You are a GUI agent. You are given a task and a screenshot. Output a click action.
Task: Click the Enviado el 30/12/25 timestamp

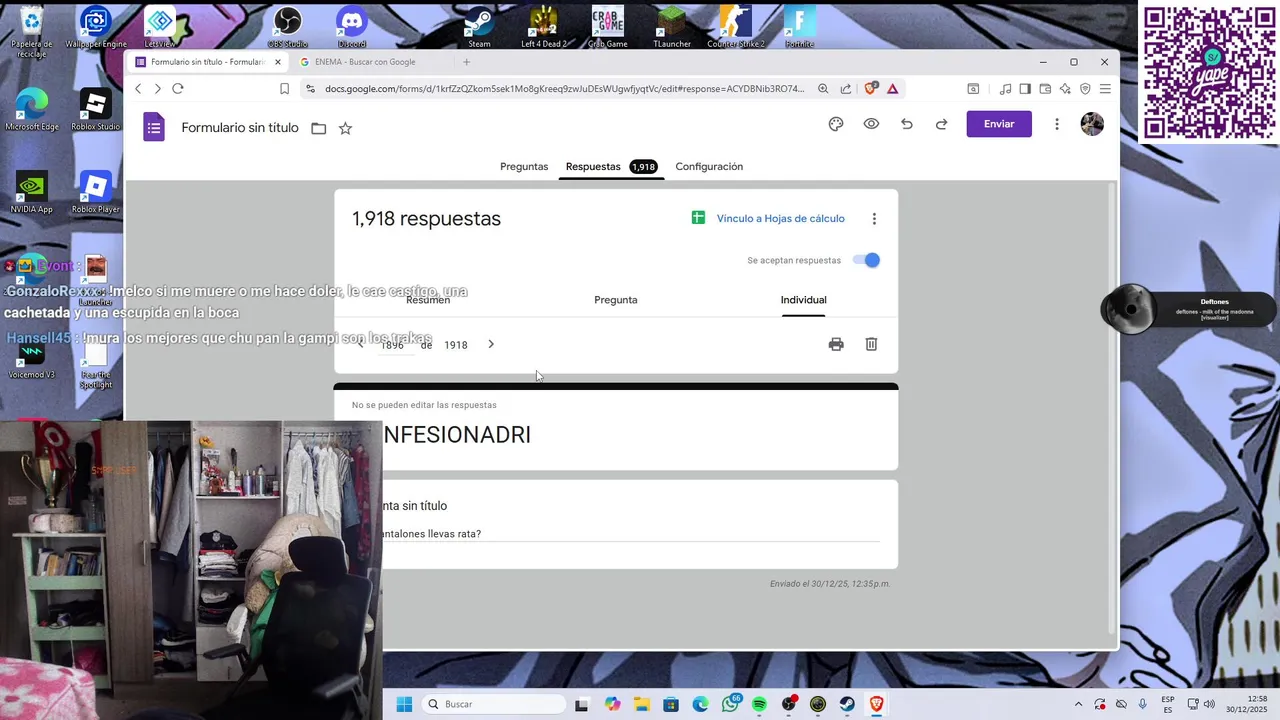pos(830,584)
